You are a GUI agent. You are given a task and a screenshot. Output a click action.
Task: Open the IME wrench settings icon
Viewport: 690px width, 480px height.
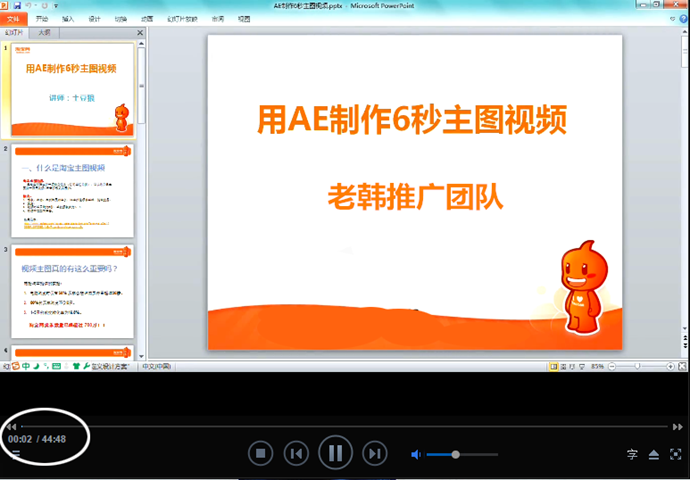86,366
